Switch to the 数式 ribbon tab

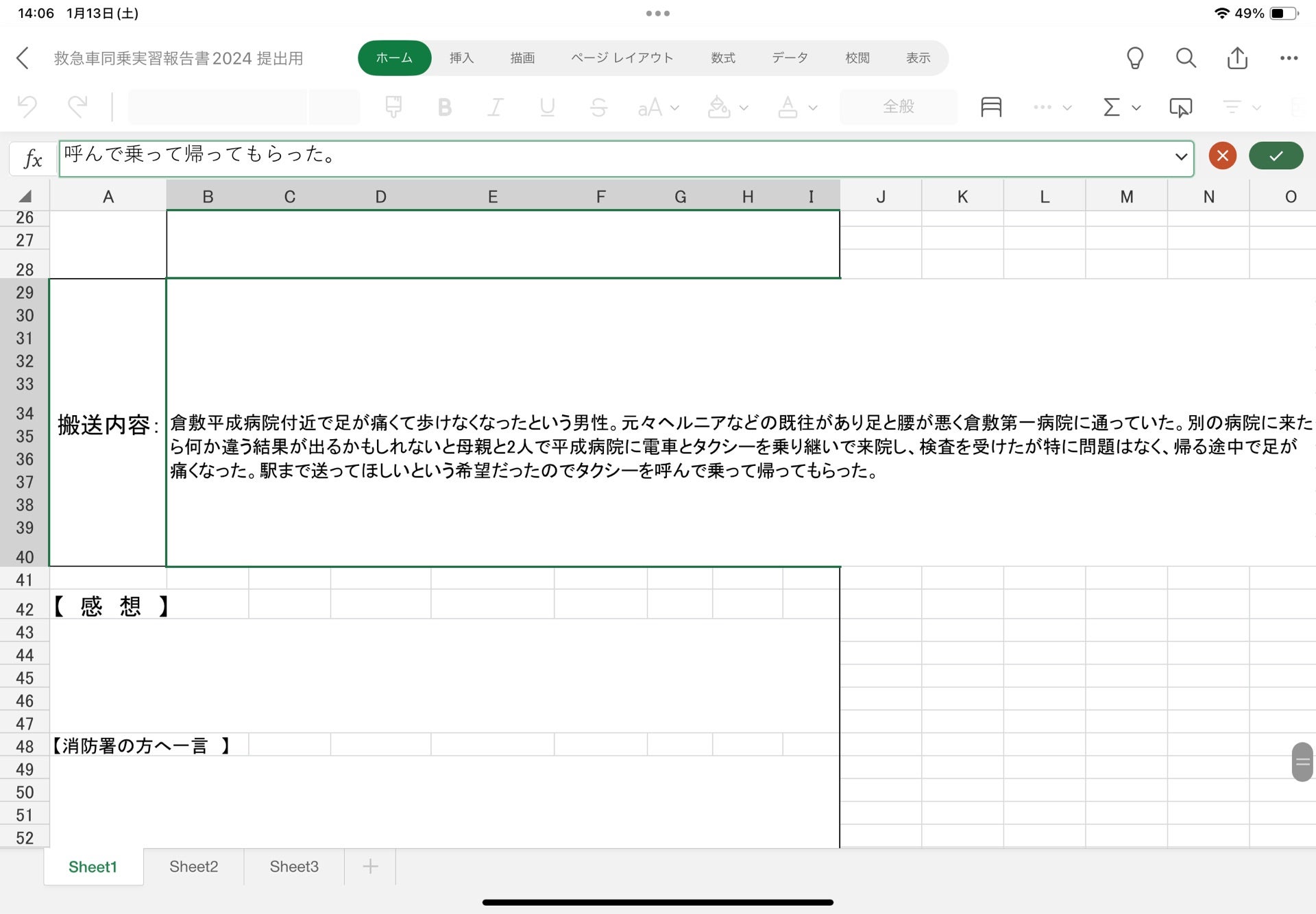point(724,58)
